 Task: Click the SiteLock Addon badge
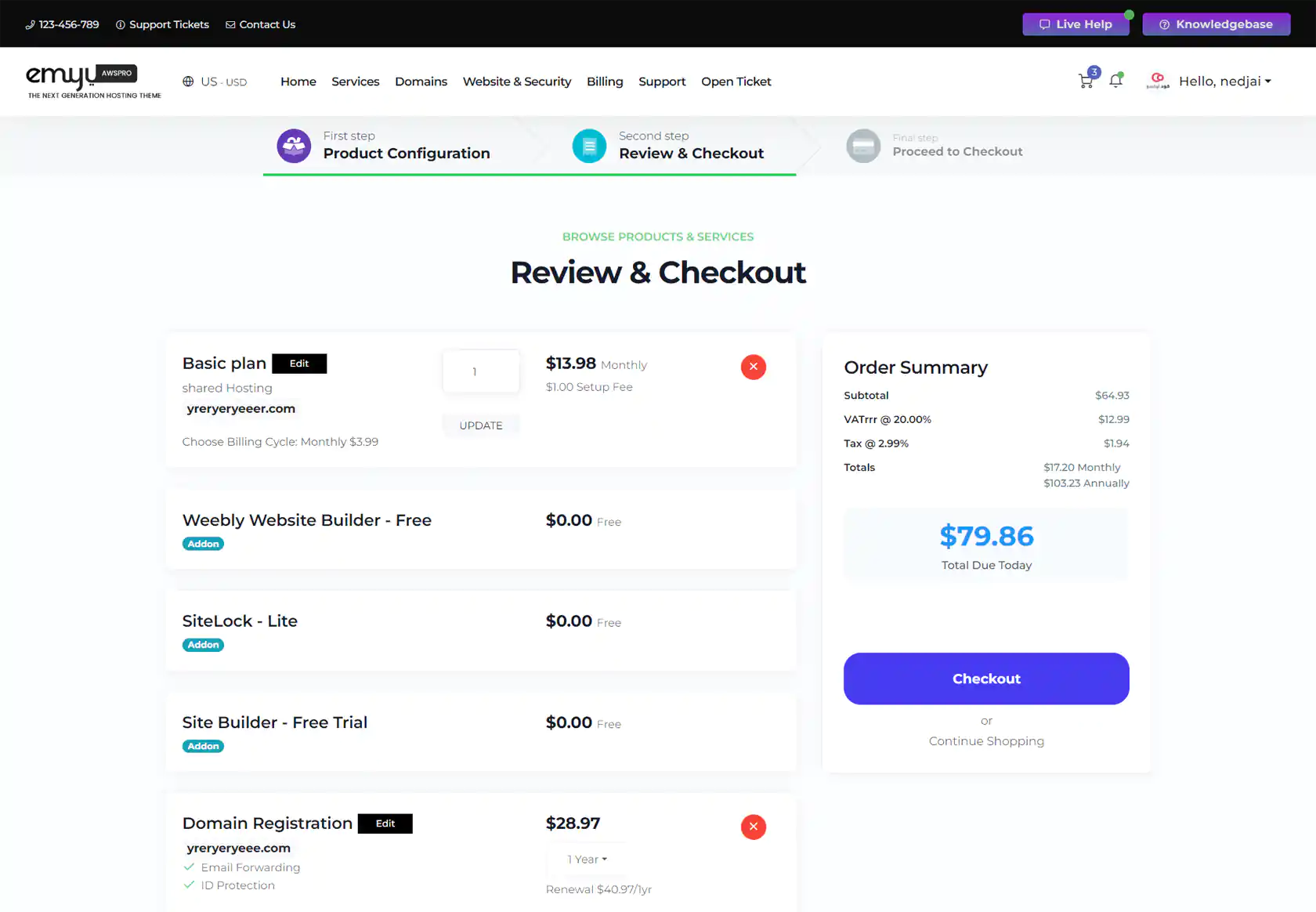click(x=203, y=645)
